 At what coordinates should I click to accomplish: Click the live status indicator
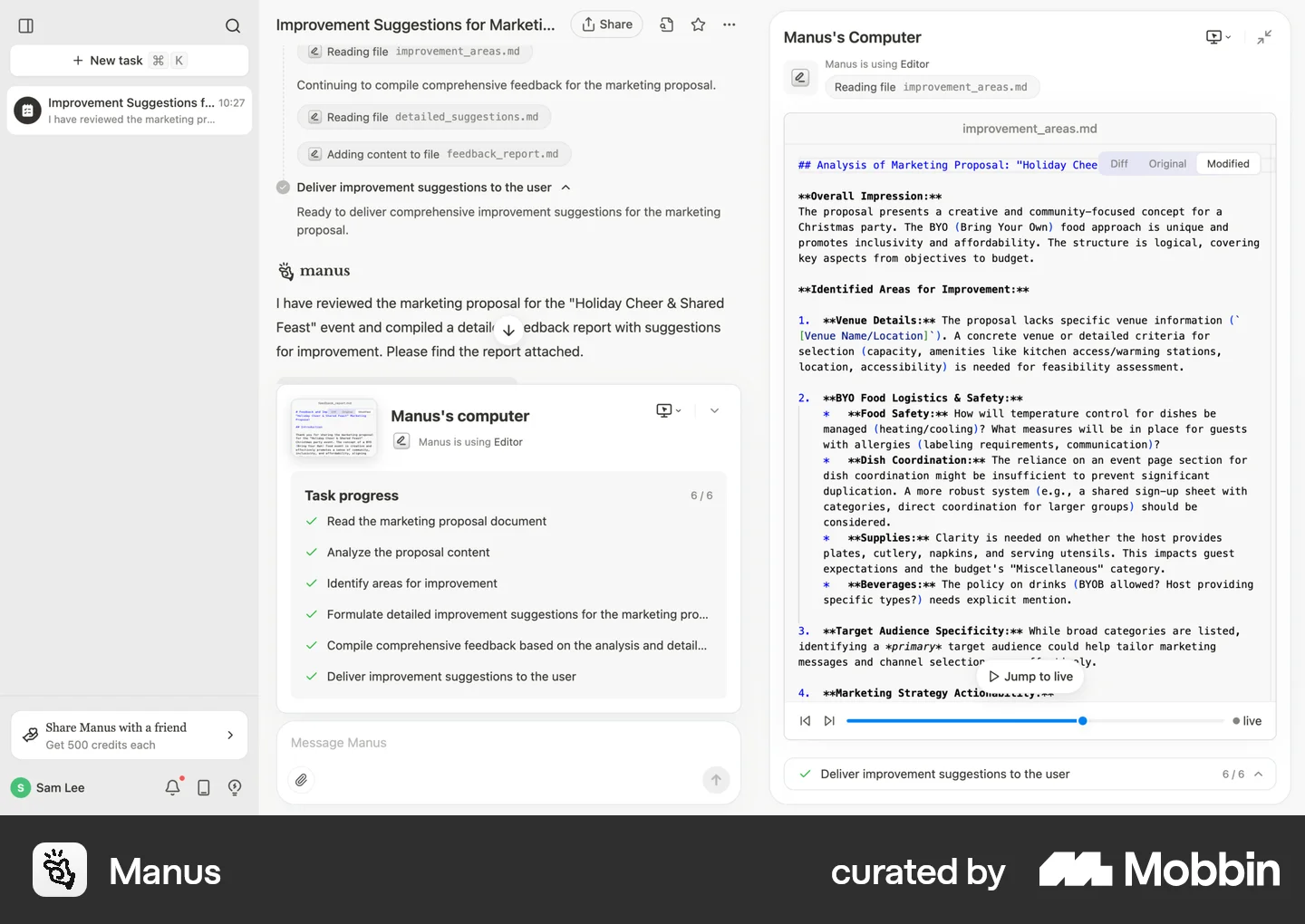(x=1247, y=721)
